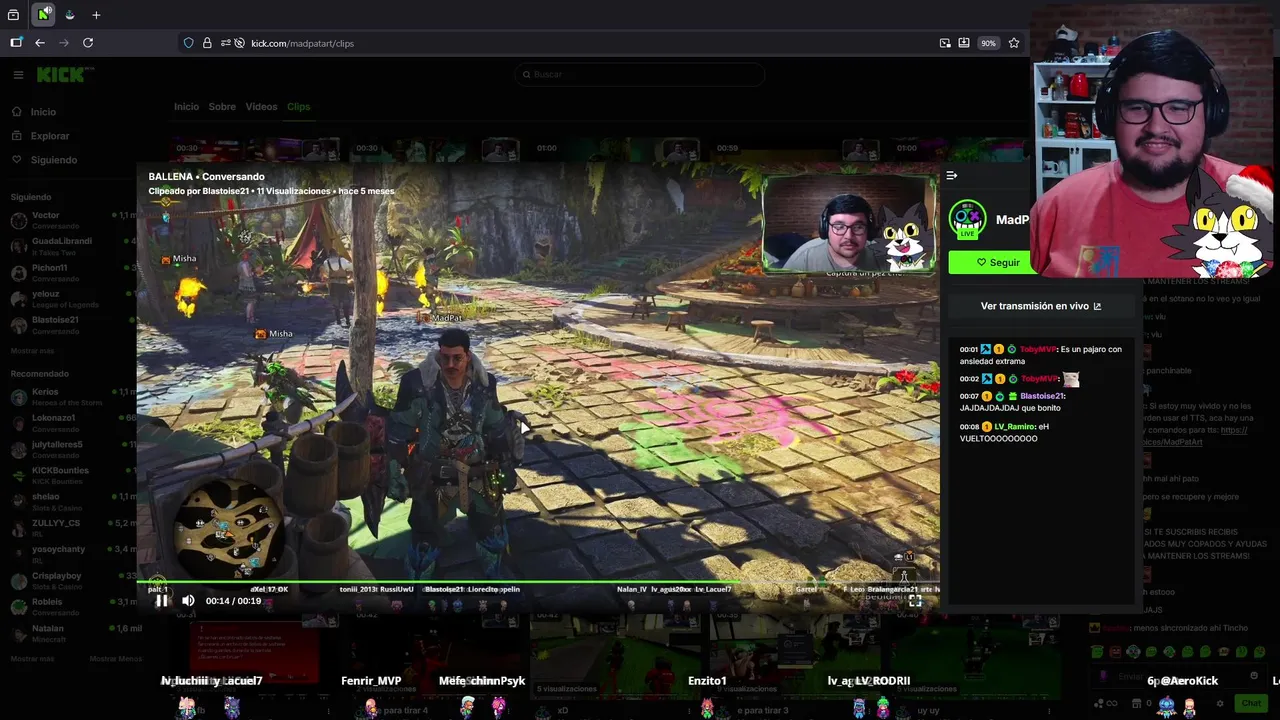Click the Buscar search field
1280x720 pixels.
[640, 74]
